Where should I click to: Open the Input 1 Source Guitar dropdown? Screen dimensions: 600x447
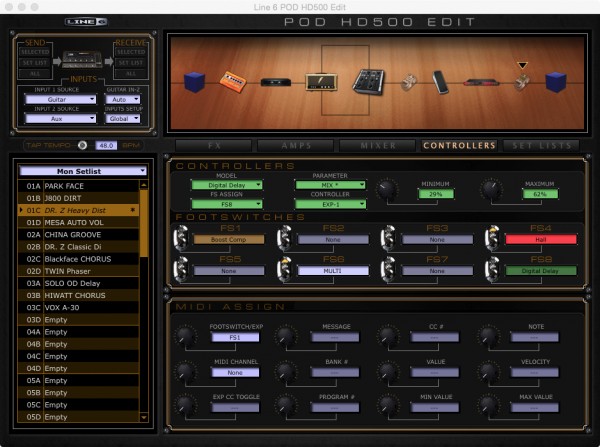(x=60, y=100)
